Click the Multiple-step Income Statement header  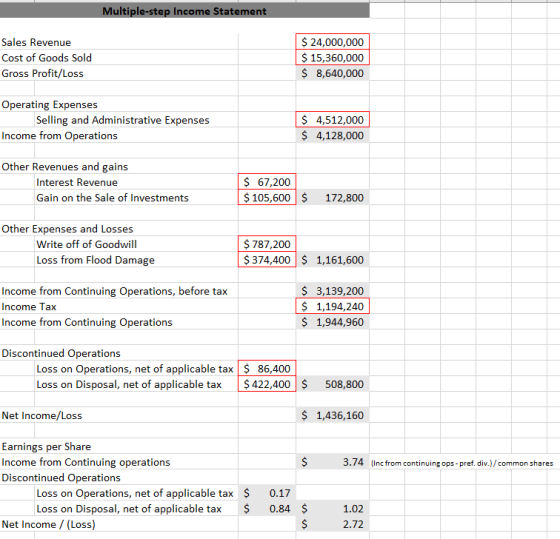184,11
